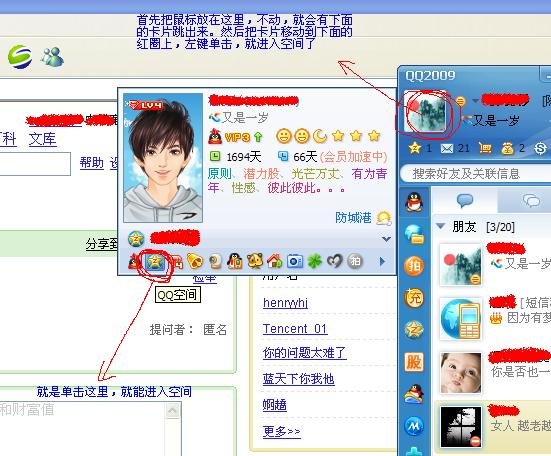Click the S circle Soso icon in QQ2009 panel
Viewport: 551px width, 456px height.
540,149
